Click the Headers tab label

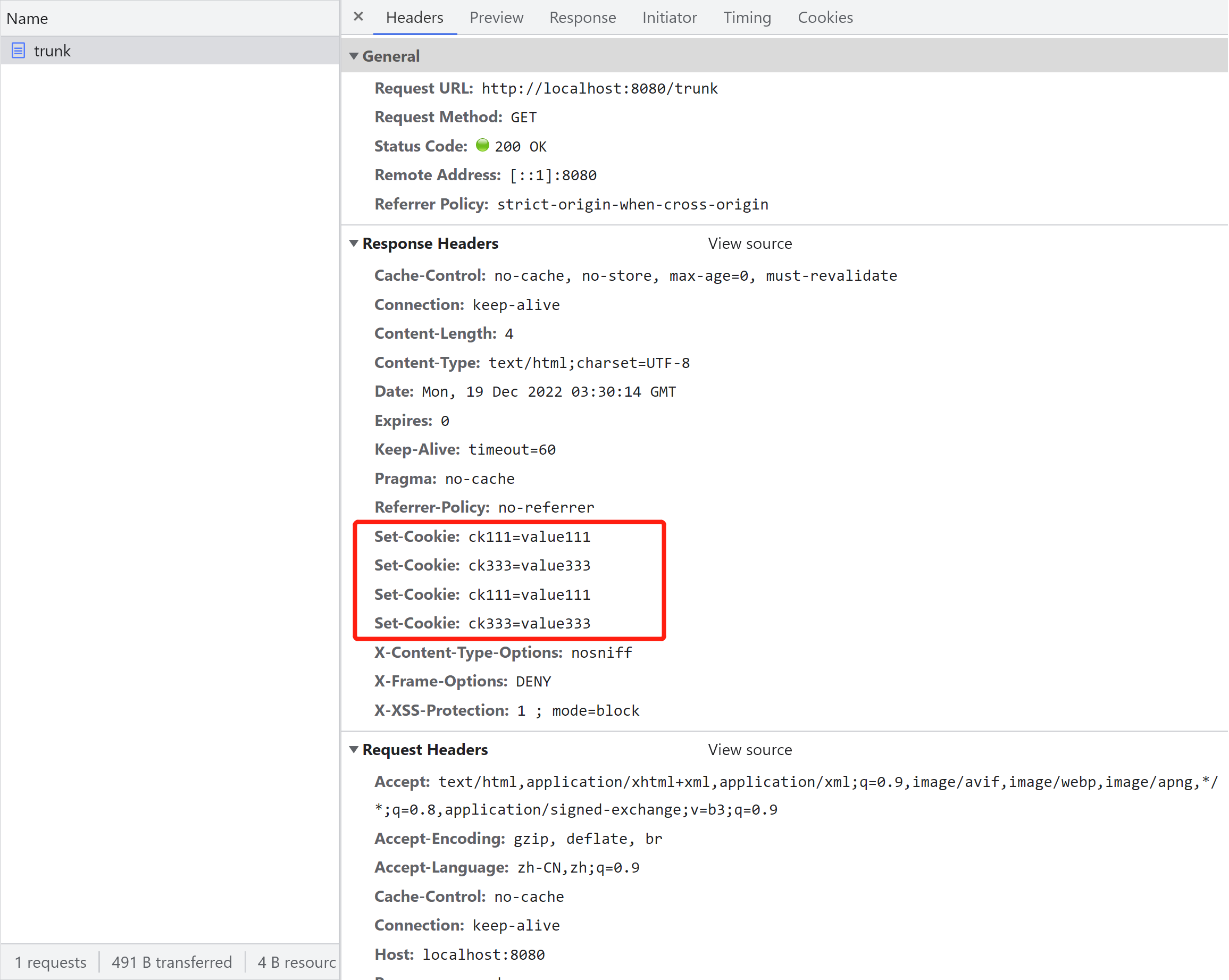(x=414, y=17)
